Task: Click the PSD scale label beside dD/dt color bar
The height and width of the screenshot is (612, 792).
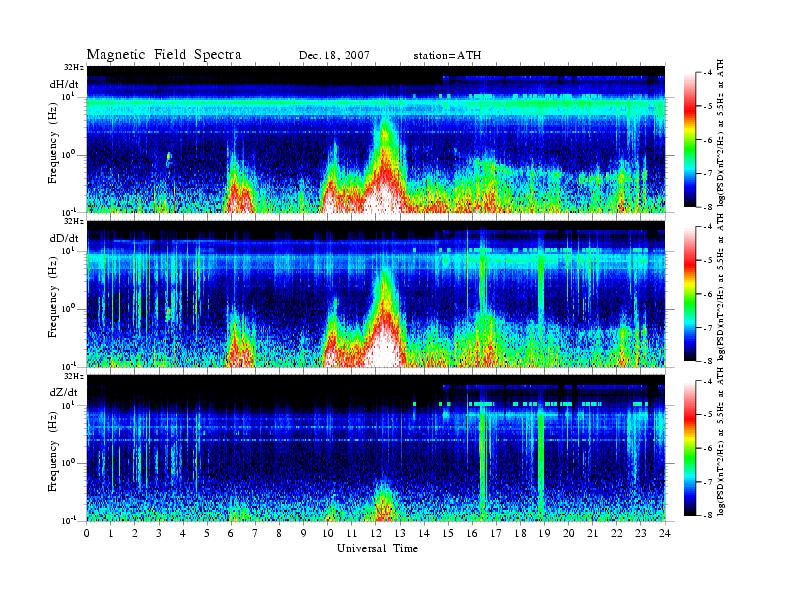Action: [x=721, y=286]
